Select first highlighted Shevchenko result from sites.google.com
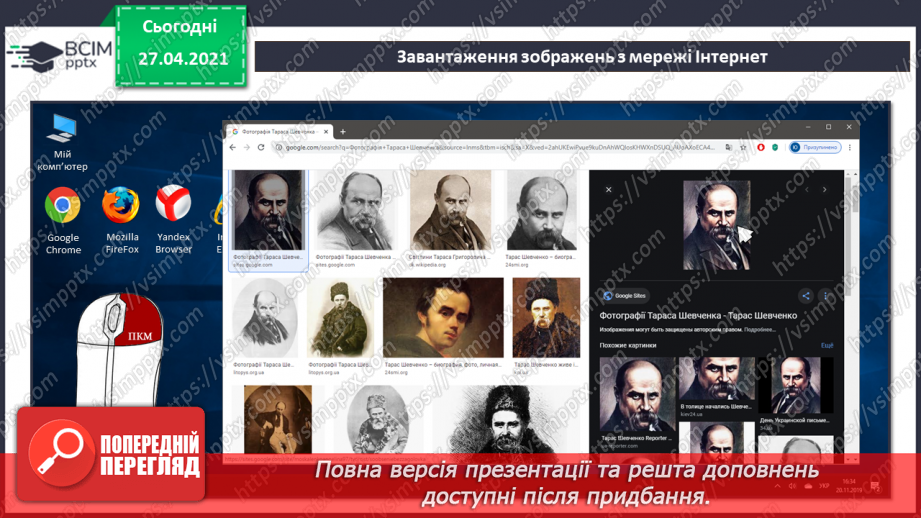The image size is (921, 518). [x=268, y=210]
